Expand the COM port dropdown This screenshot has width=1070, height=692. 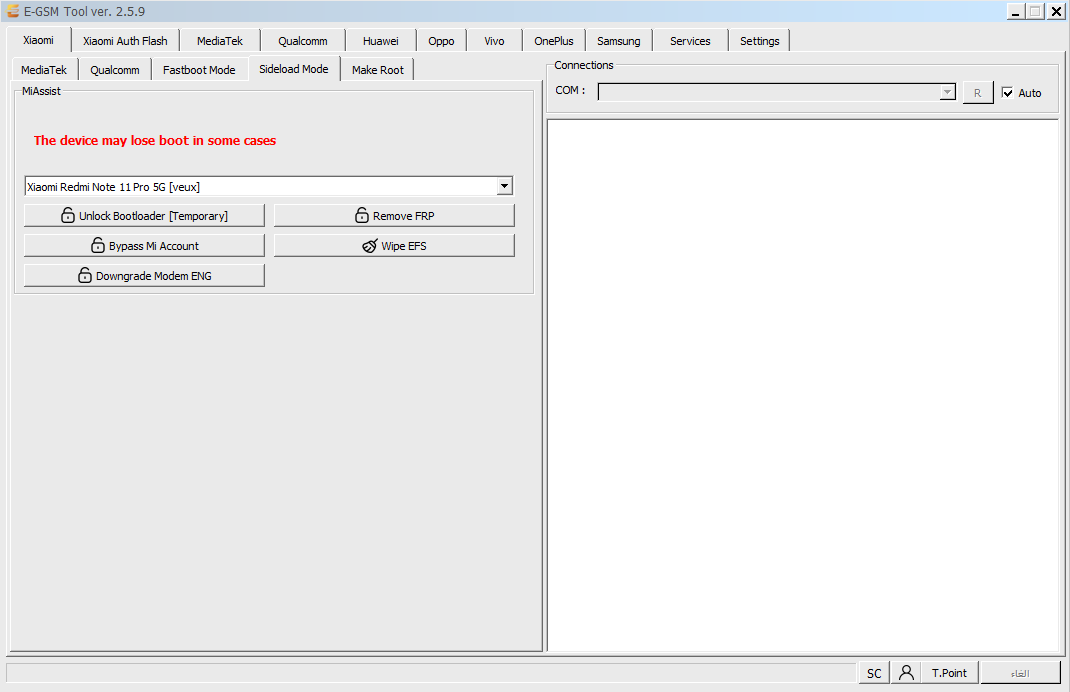[947, 92]
